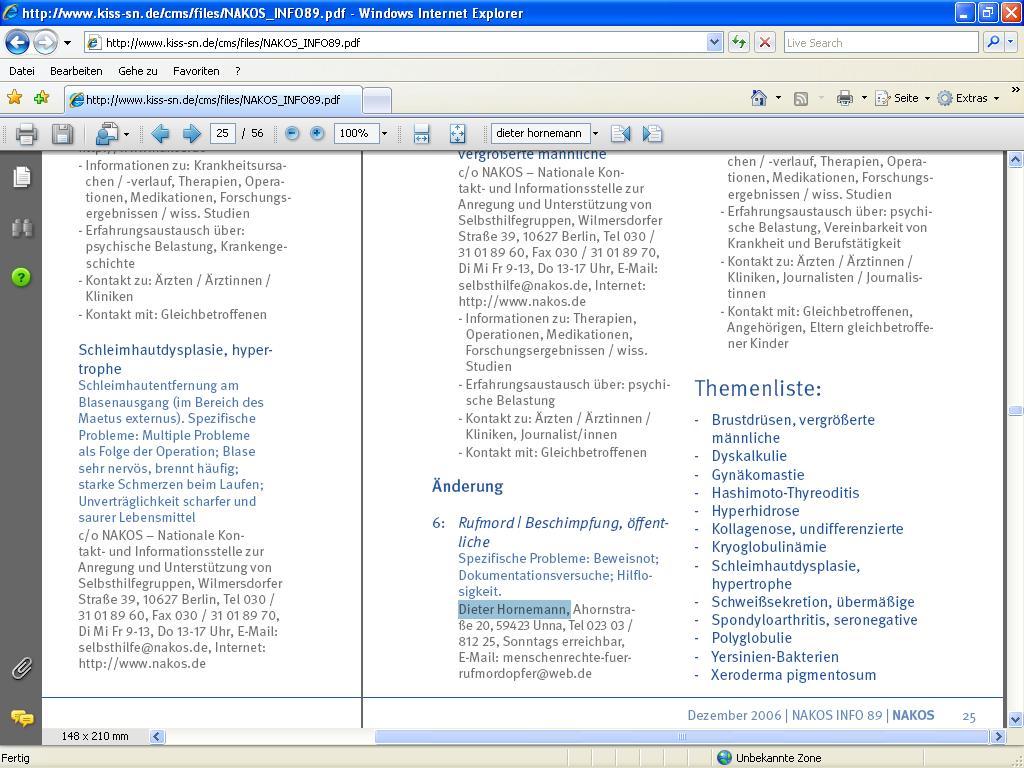This screenshot has height=768, width=1024.
Task: Click the find field containing dieter hornemann
Action: (x=540, y=133)
